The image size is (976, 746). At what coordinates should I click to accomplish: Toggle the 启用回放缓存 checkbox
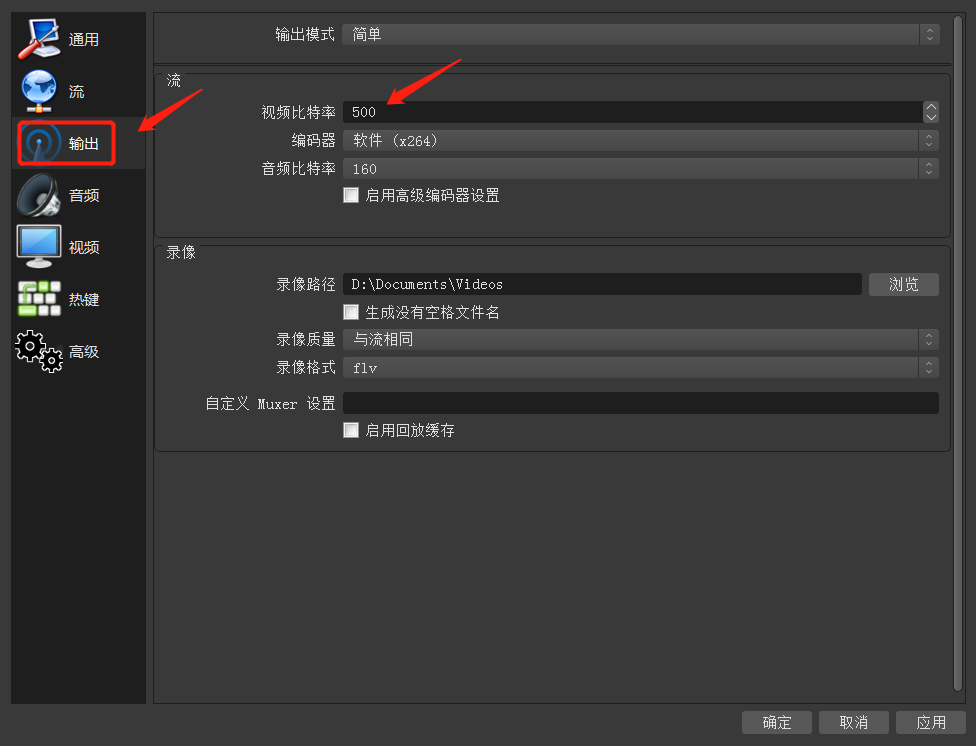tap(351, 430)
